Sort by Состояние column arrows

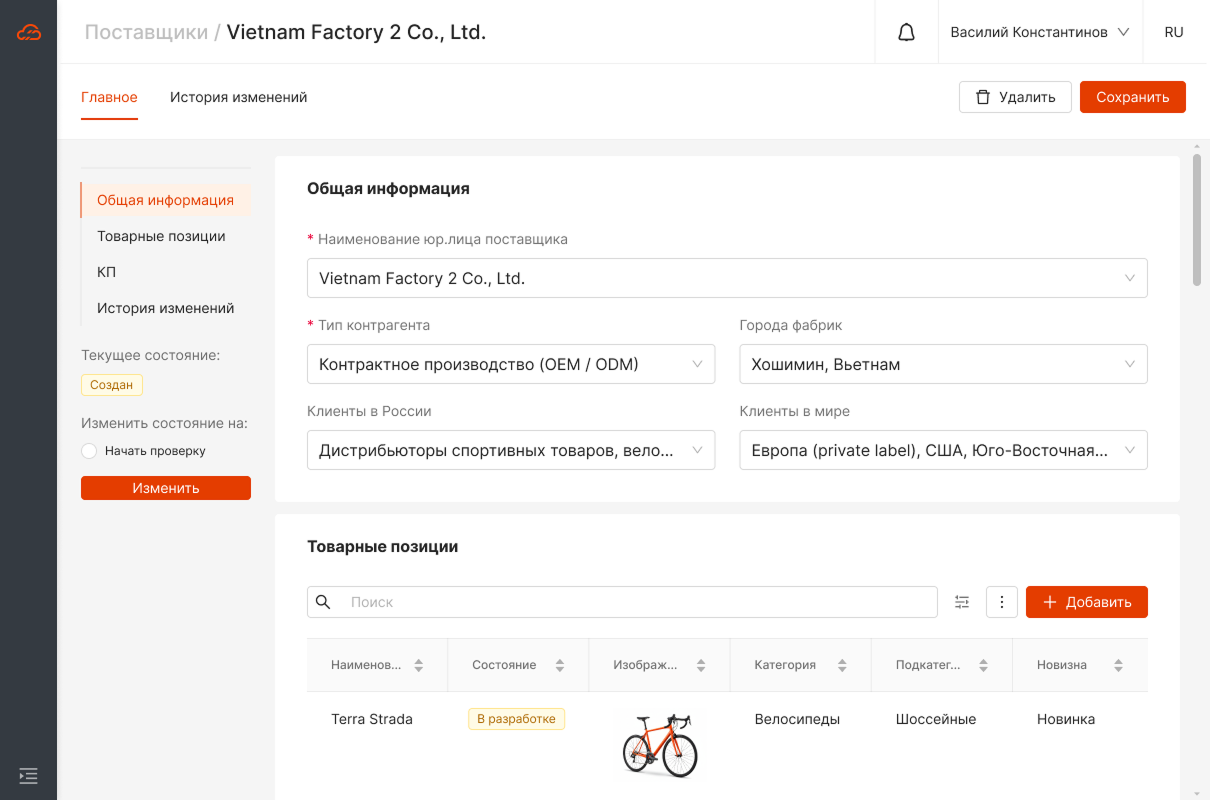(560, 665)
